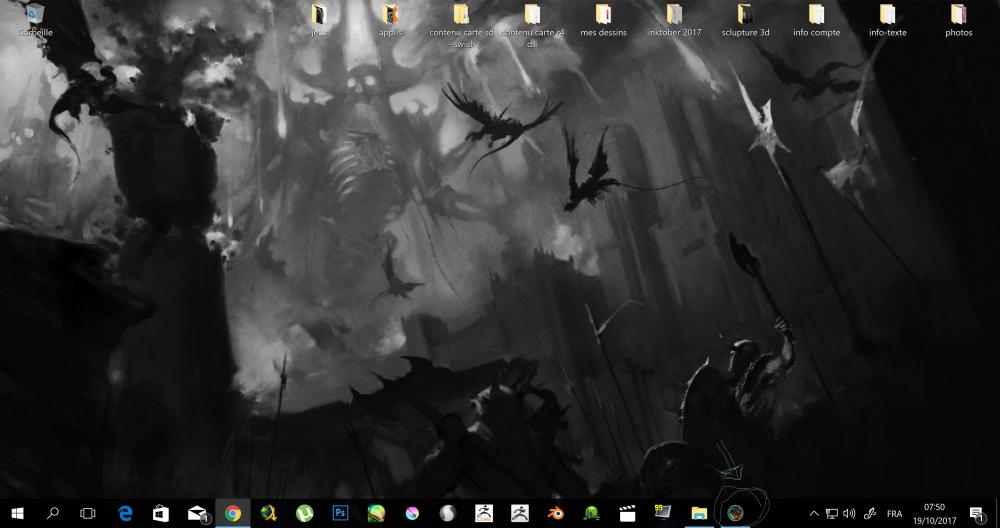Image resolution: width=1000 pixels, height=528 pixels.
Task: Open the clapperboard video app
Action: point(627,513)
